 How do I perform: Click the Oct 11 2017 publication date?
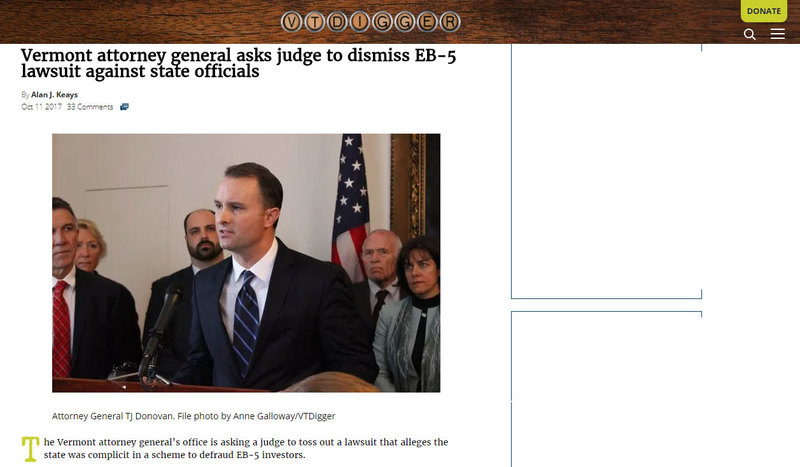point(41,107)
